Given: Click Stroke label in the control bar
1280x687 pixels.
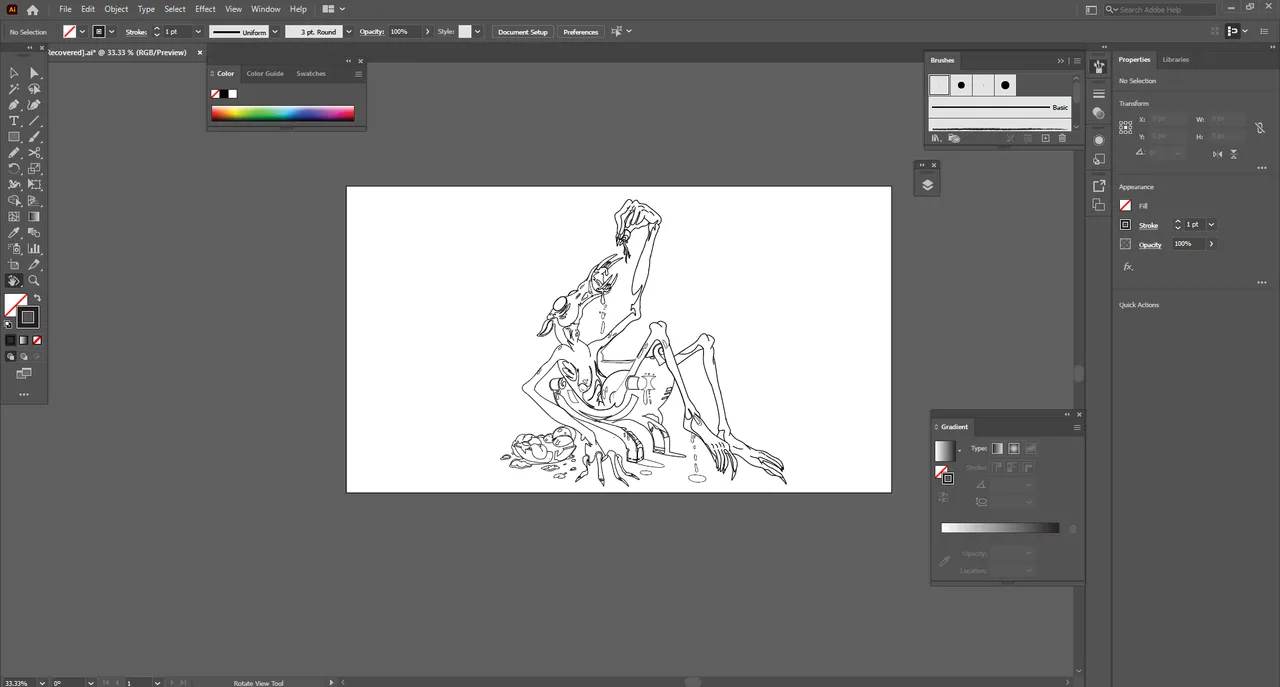Looking at the screenshot, I should point(136,32).
